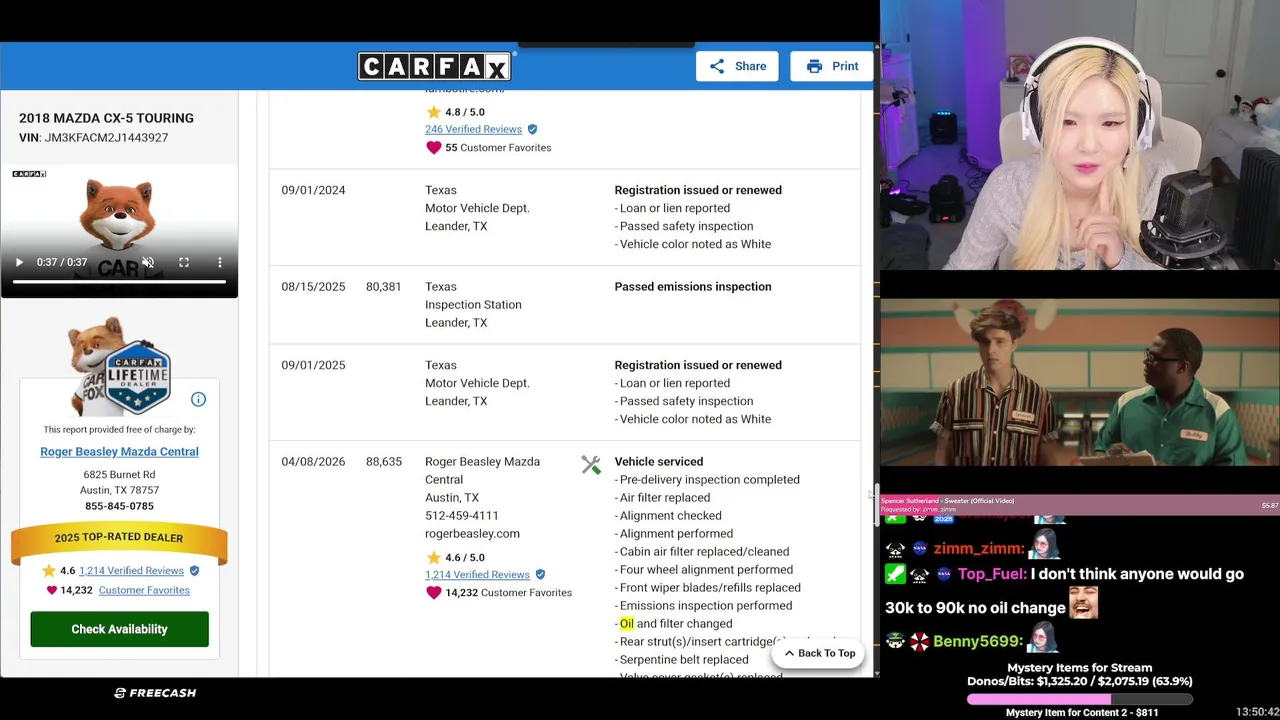This screenshot has width=1280, height=720.
Task: Click 2018 MAZDA CX-5 TOURING title
Action: click(x=106, y=118)
